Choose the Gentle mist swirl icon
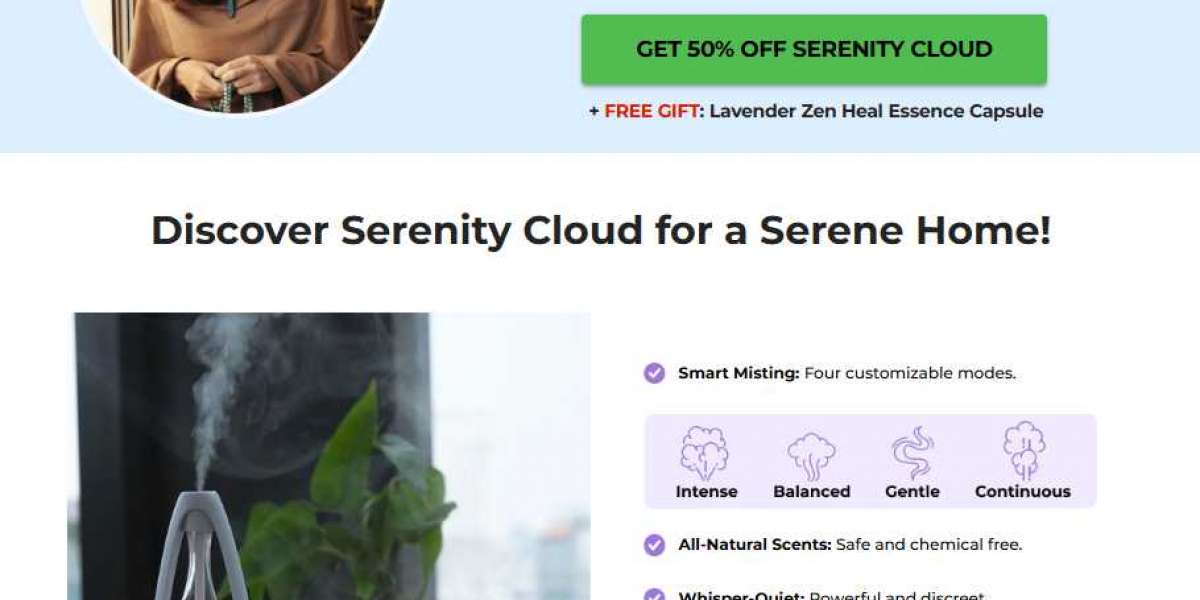The height and width of the screenshot is (600, 1200). point(912,453)
